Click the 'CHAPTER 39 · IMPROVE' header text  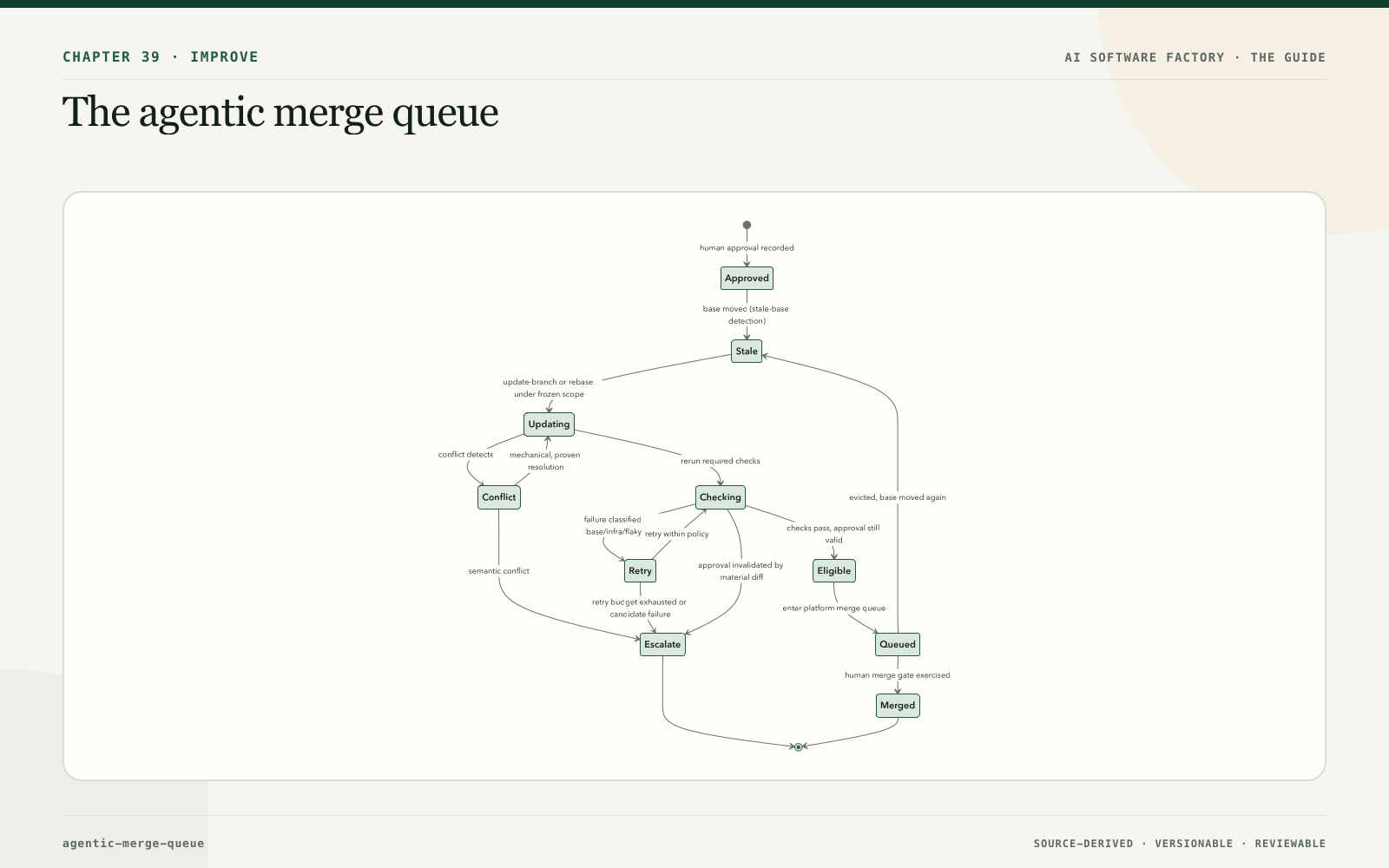pos(161,57)
